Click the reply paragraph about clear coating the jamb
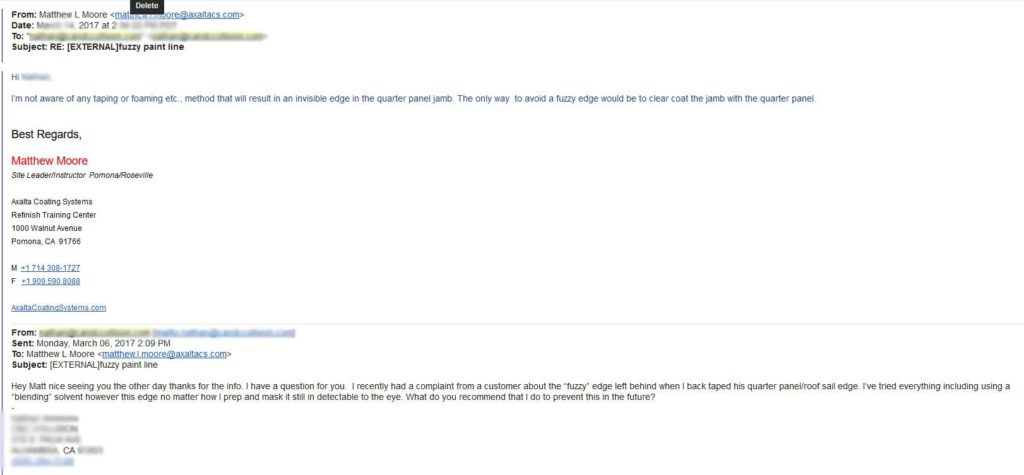Viewport: 1024px width, 475px height. tap(414, 99)
